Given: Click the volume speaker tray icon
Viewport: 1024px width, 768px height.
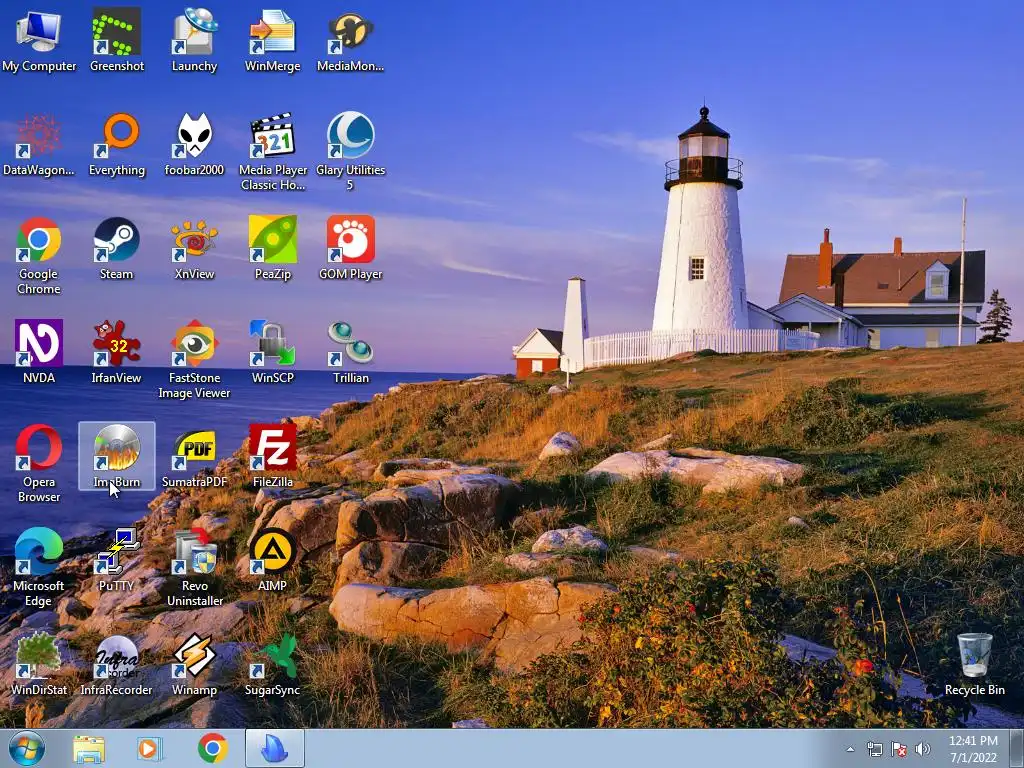Looking at the screenshot, I should pyautogui.click(x=923, y=749).
